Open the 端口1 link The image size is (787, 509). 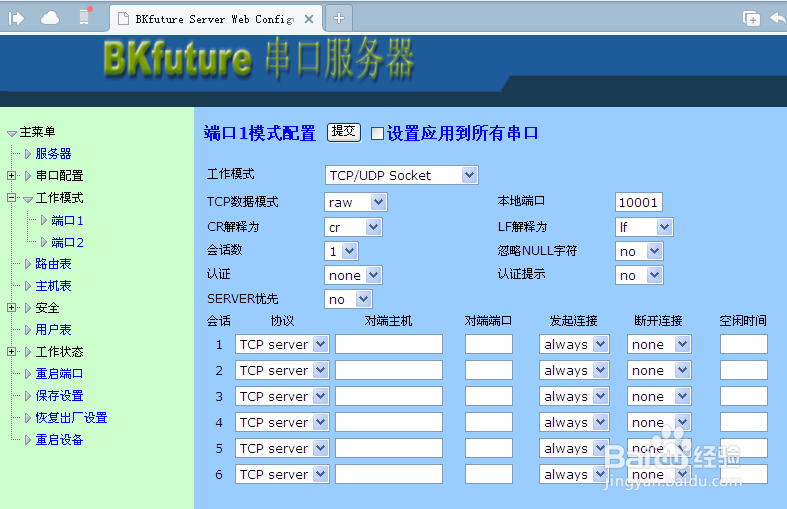67,220
